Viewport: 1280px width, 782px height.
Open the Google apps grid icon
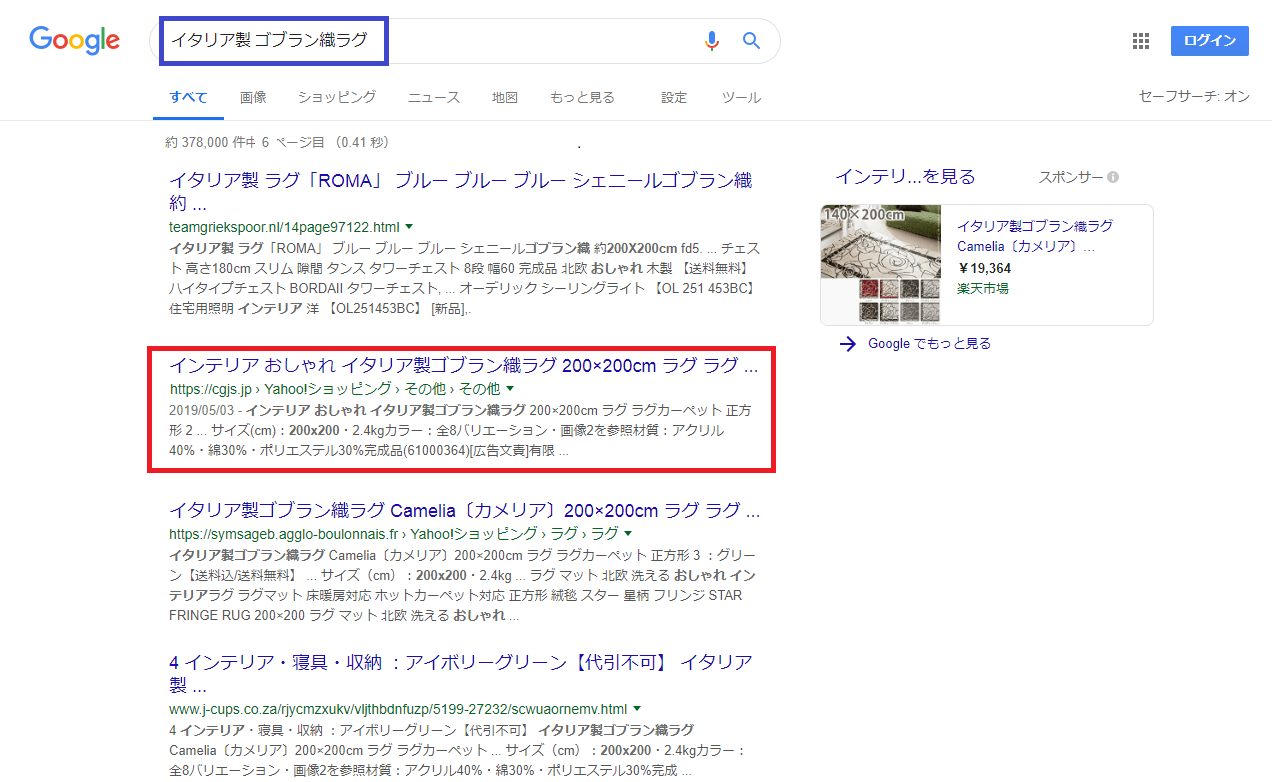(1140, 41)
